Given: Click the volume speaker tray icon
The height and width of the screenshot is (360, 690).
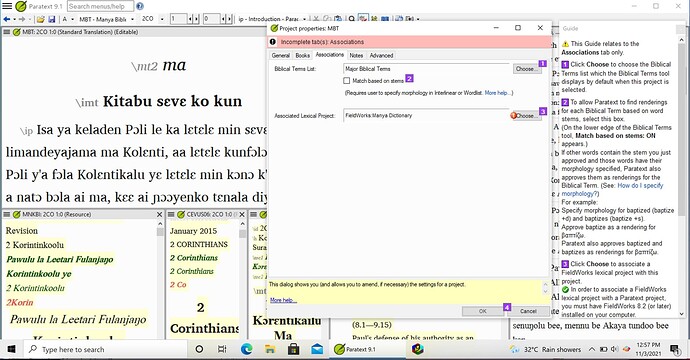Looking at the screenshot, I should [615, 349].
